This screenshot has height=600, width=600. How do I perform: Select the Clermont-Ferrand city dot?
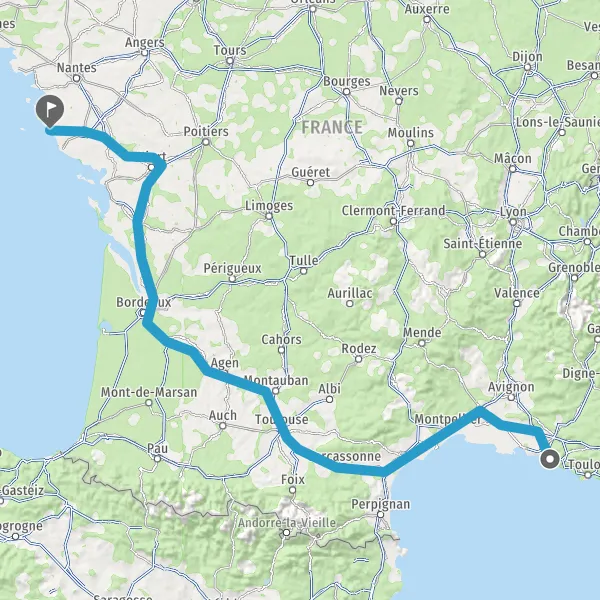coord(393,221)
